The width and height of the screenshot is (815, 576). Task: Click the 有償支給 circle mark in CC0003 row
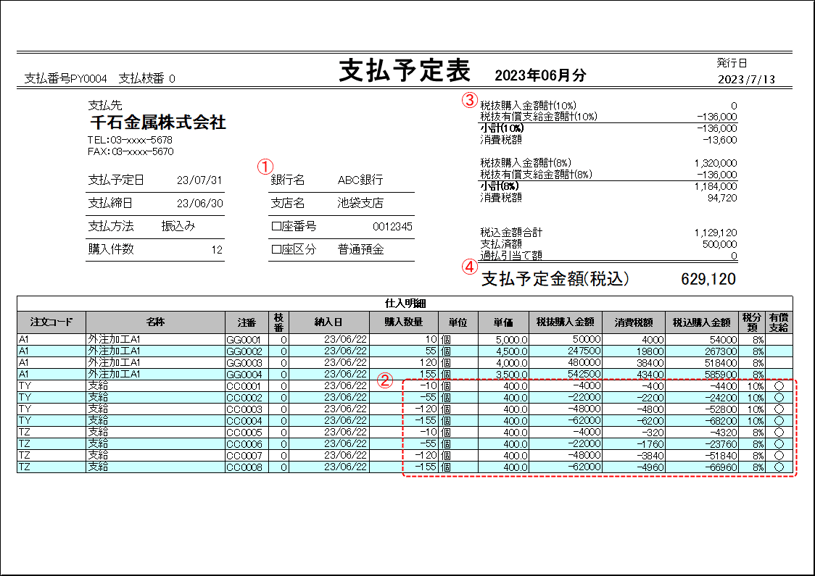point(779,409)
